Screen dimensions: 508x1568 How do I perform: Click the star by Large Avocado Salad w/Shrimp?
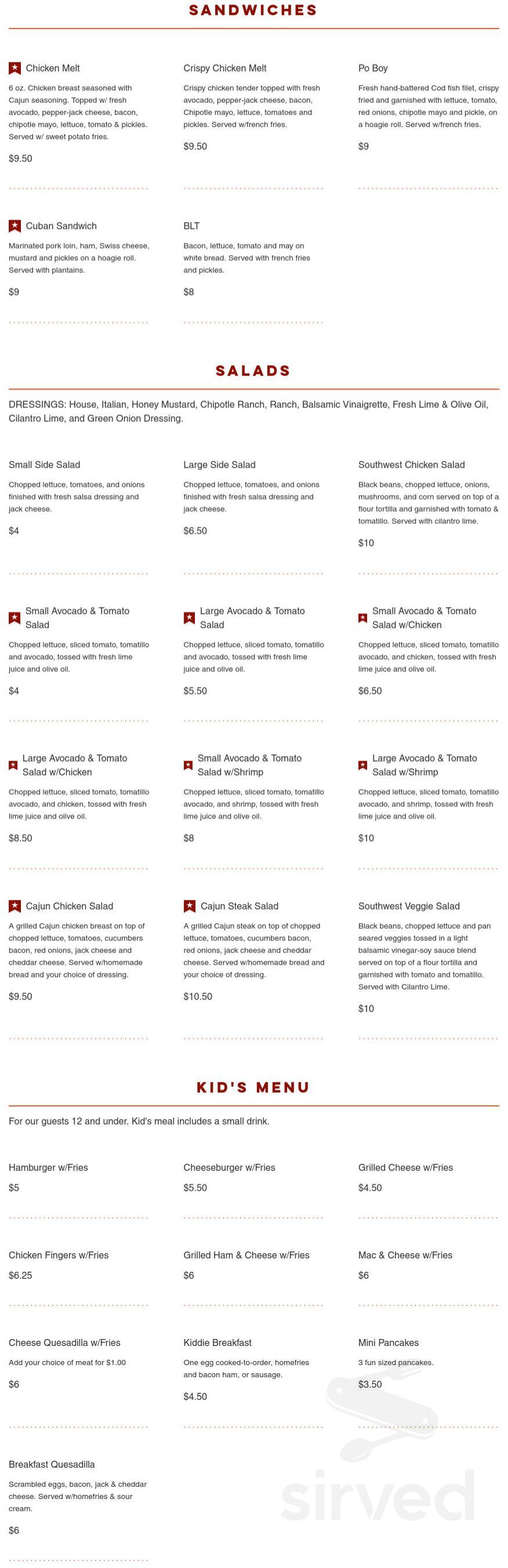(x=363, y=765)
